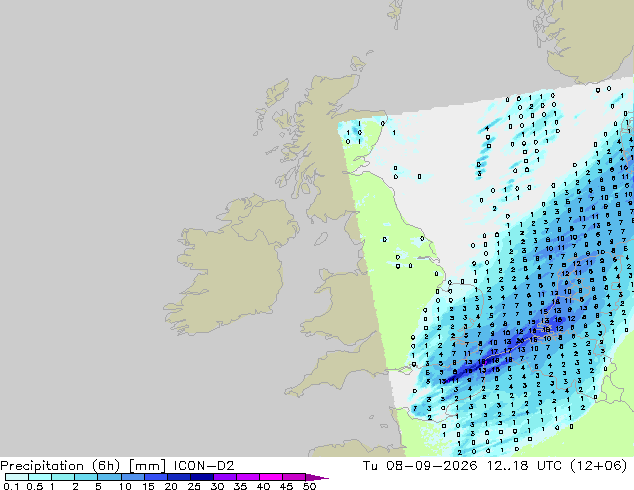Choose the magenta 40–45 mm legend swatch

point(271,477)
